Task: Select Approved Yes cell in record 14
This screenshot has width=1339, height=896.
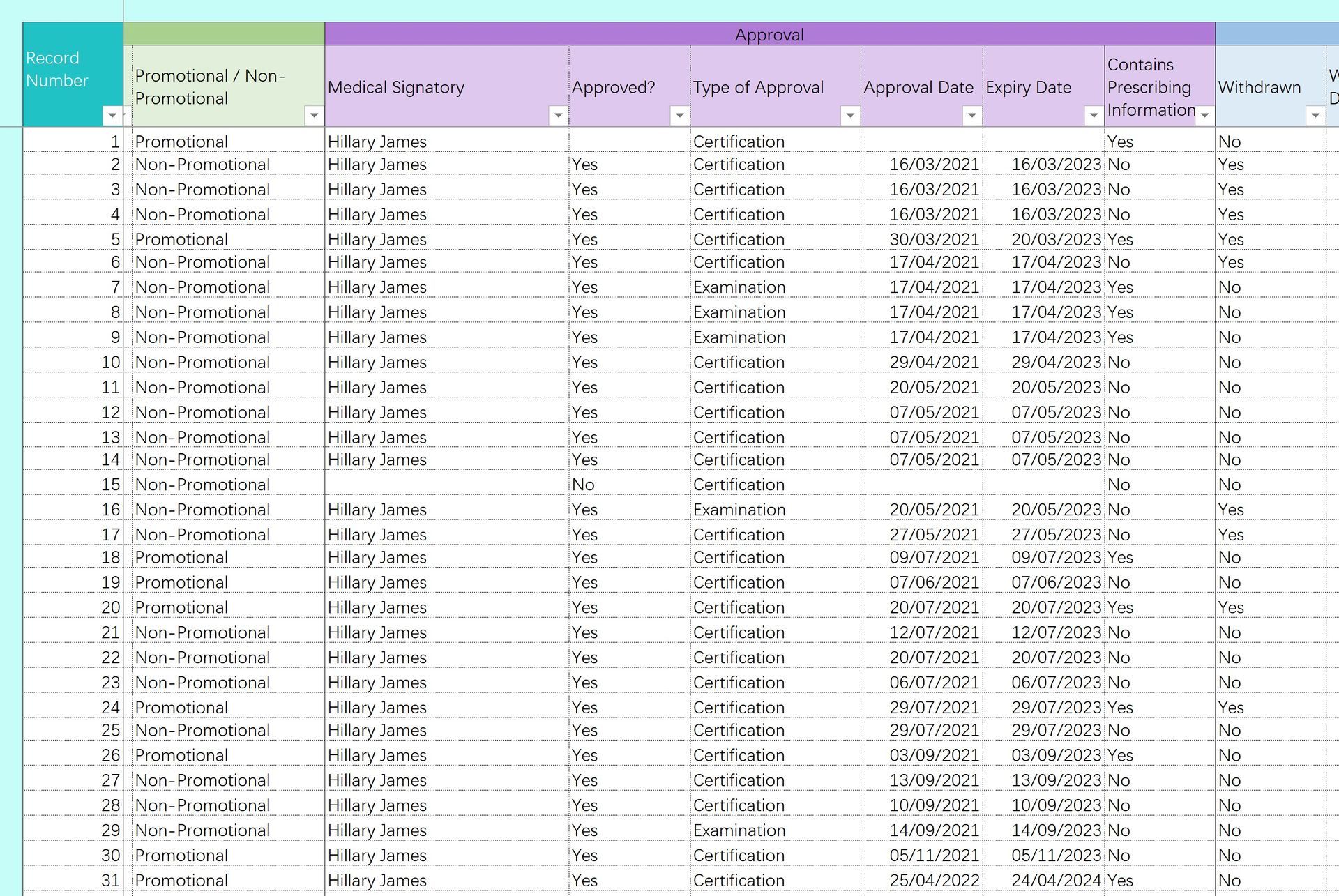Action: [630, 459]
